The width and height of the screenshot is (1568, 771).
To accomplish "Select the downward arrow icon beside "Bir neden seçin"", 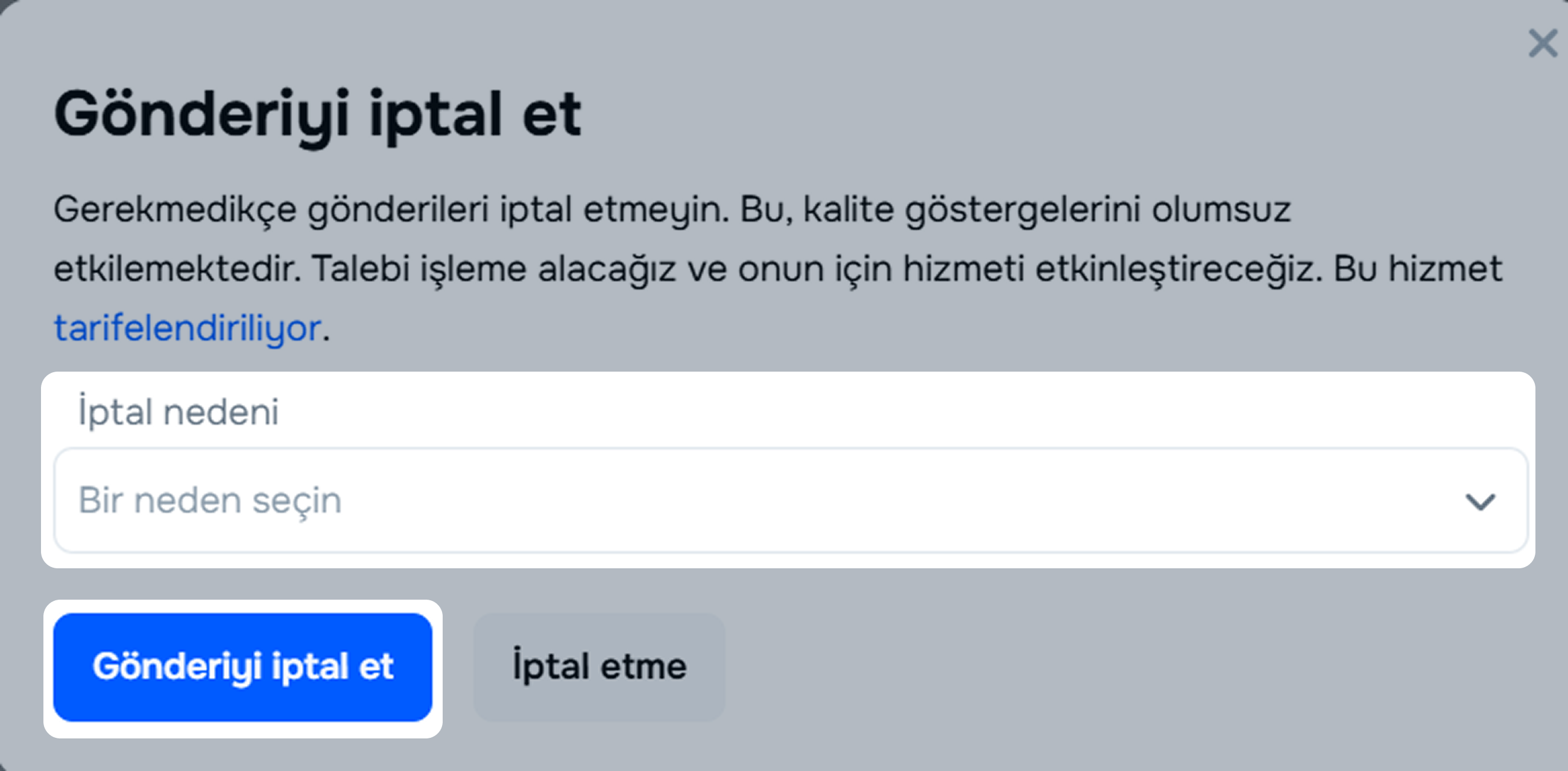I will tap(1480, 502).
